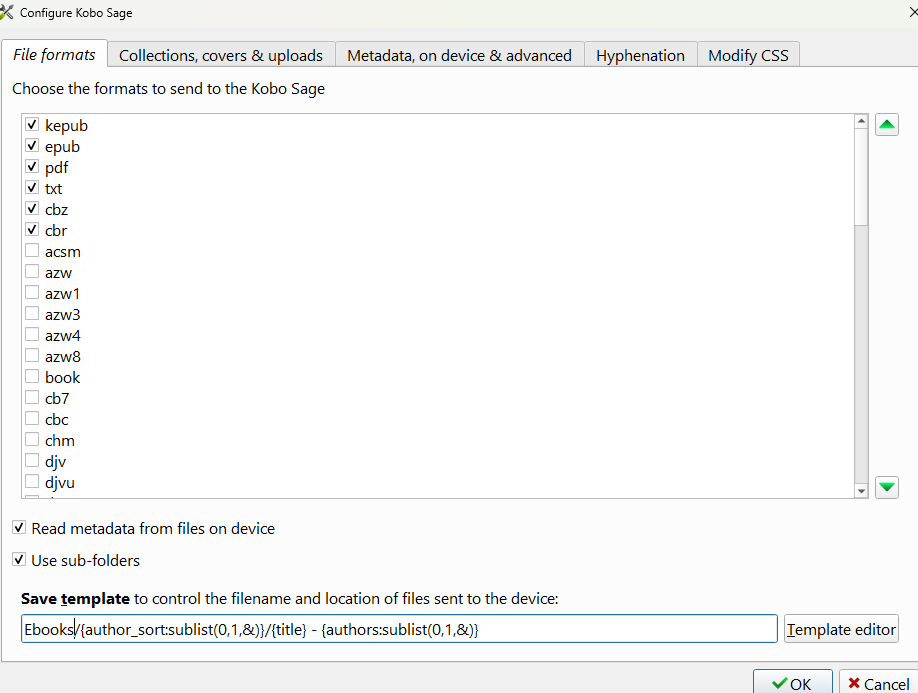
Task: Check the azw1 format checkbox
Action: click(32, 293)
